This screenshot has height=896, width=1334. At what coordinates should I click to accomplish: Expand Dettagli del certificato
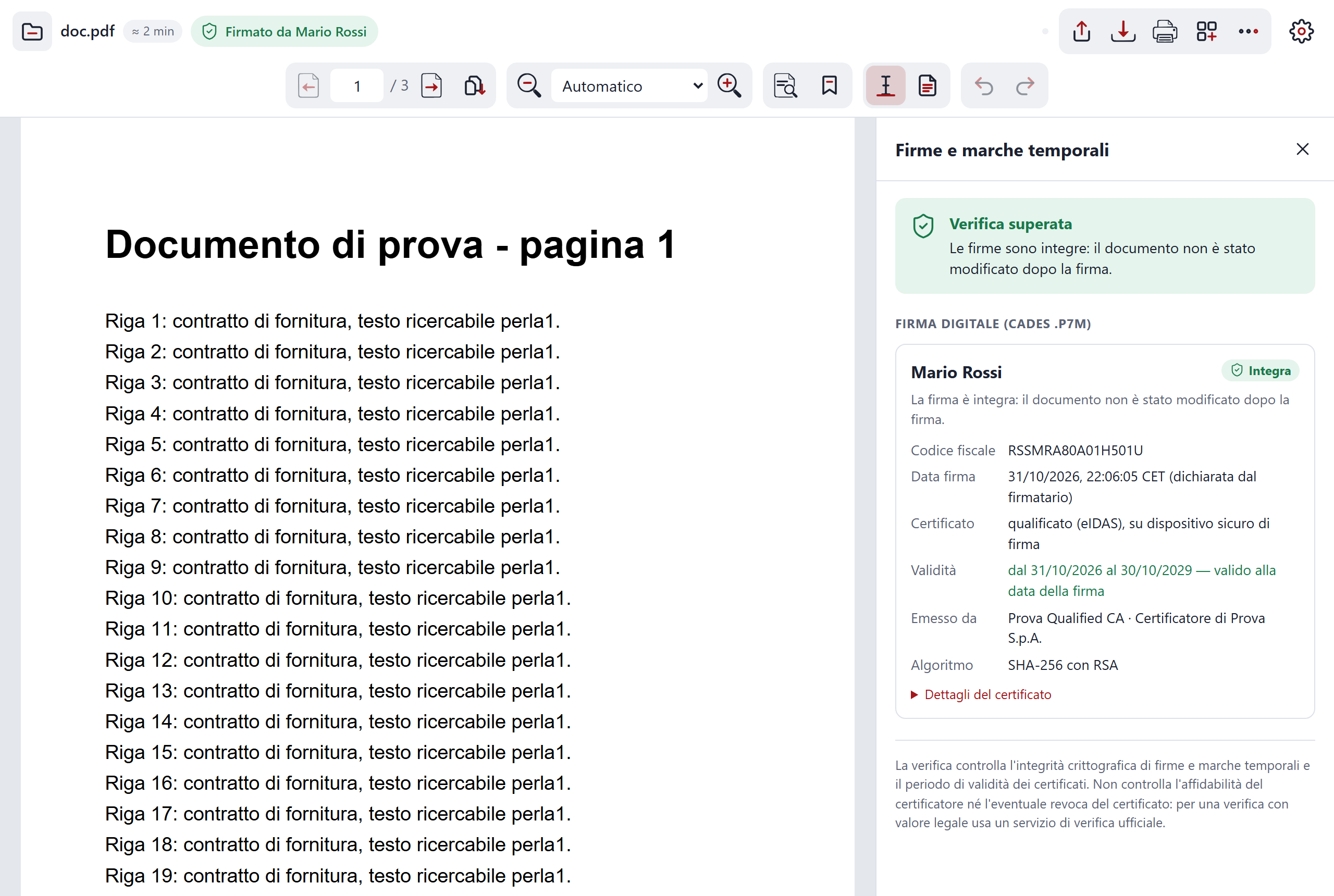pos(981,694)
